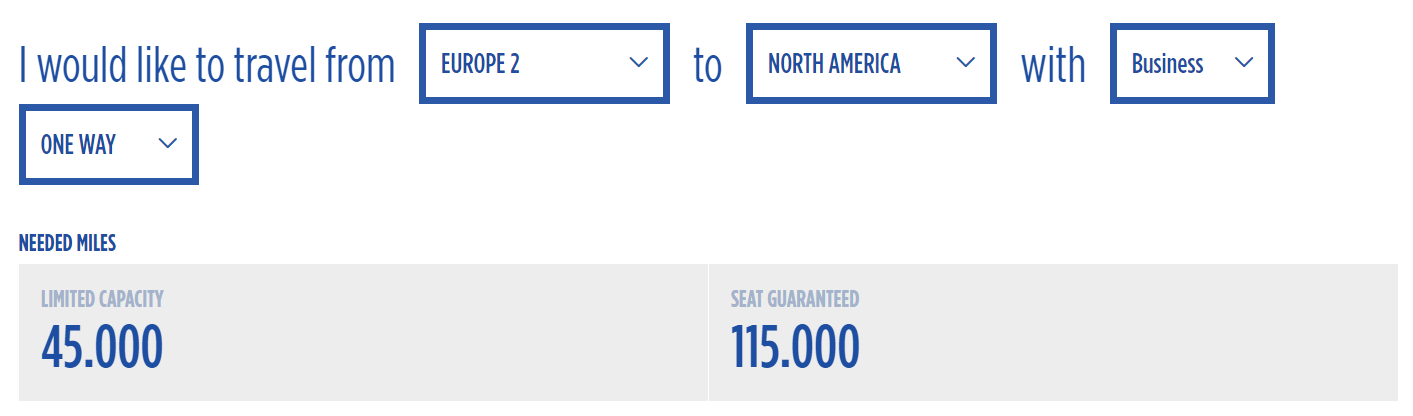Click the chevron in the NORTH AMERICA dropdown
This screenshot has width=1413, height=416.
tap(965, 63)
